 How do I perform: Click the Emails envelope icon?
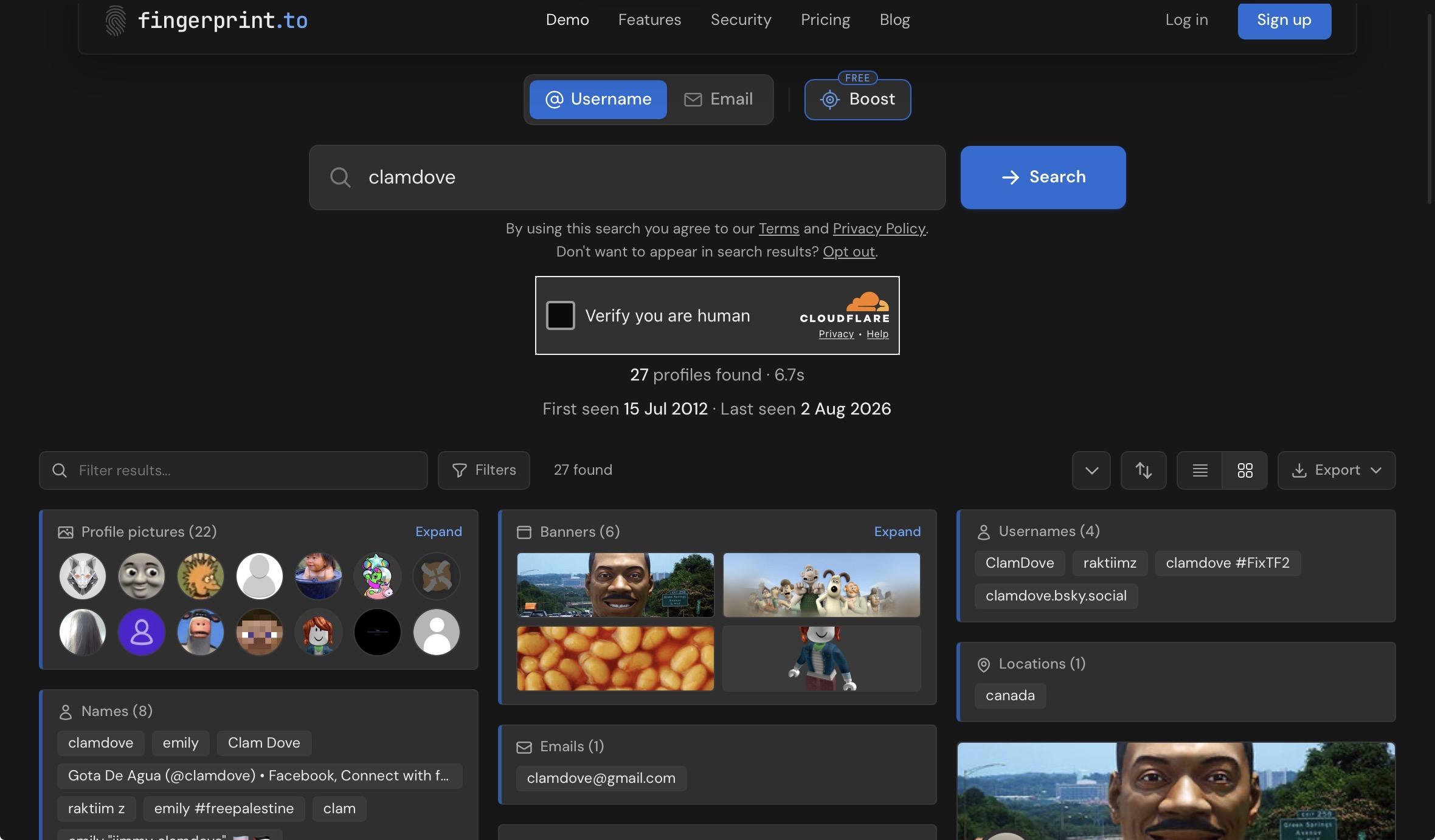click(524, 747)
